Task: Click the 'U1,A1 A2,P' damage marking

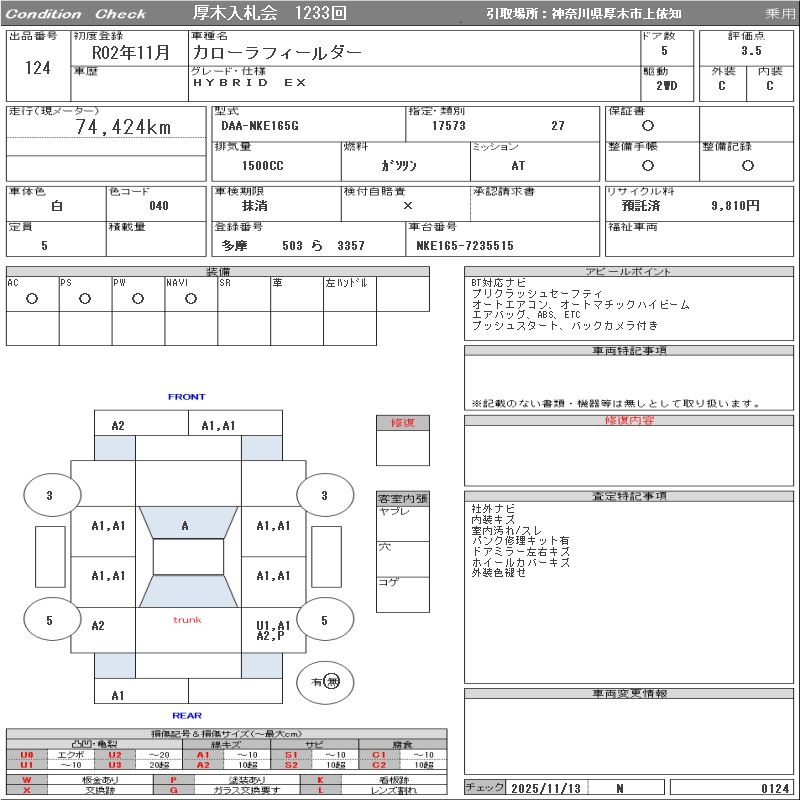Action: (272, 630)
